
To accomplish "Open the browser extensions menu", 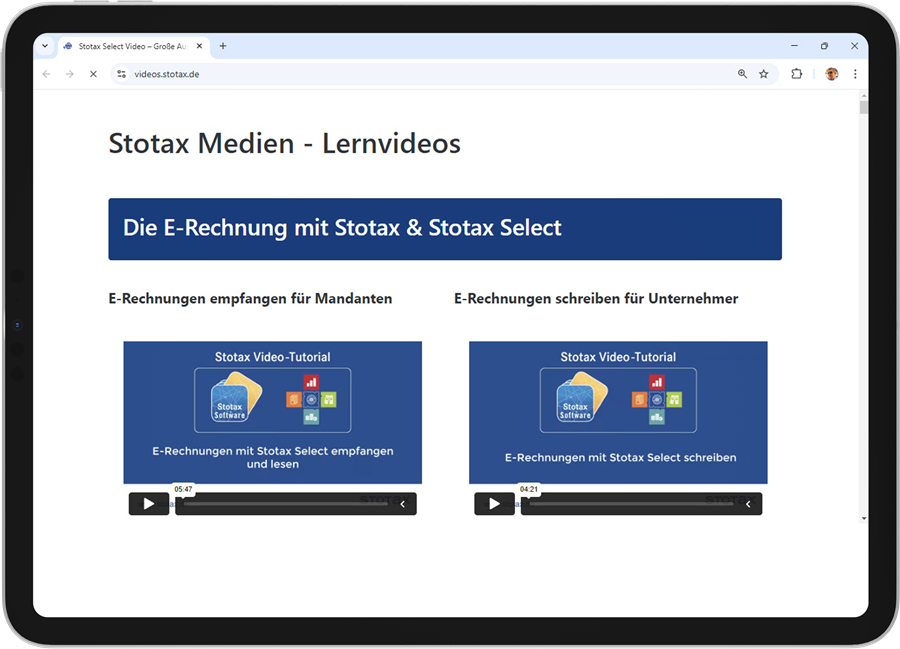I will point(796,74).
